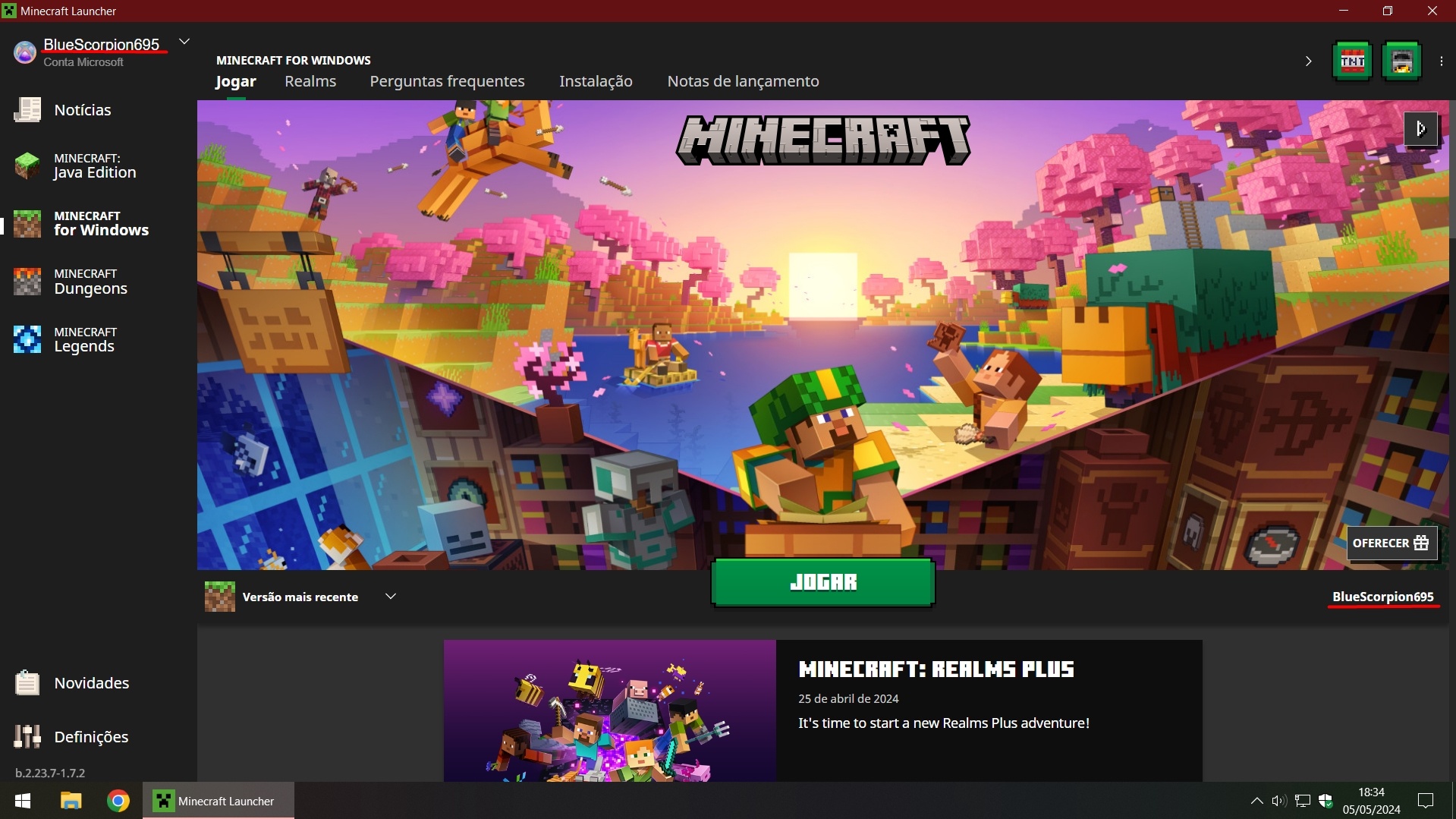Open the notification center icon
Image resolution: width=1456 pixels, height=819 pixels.
click(x=1426, y=801)
